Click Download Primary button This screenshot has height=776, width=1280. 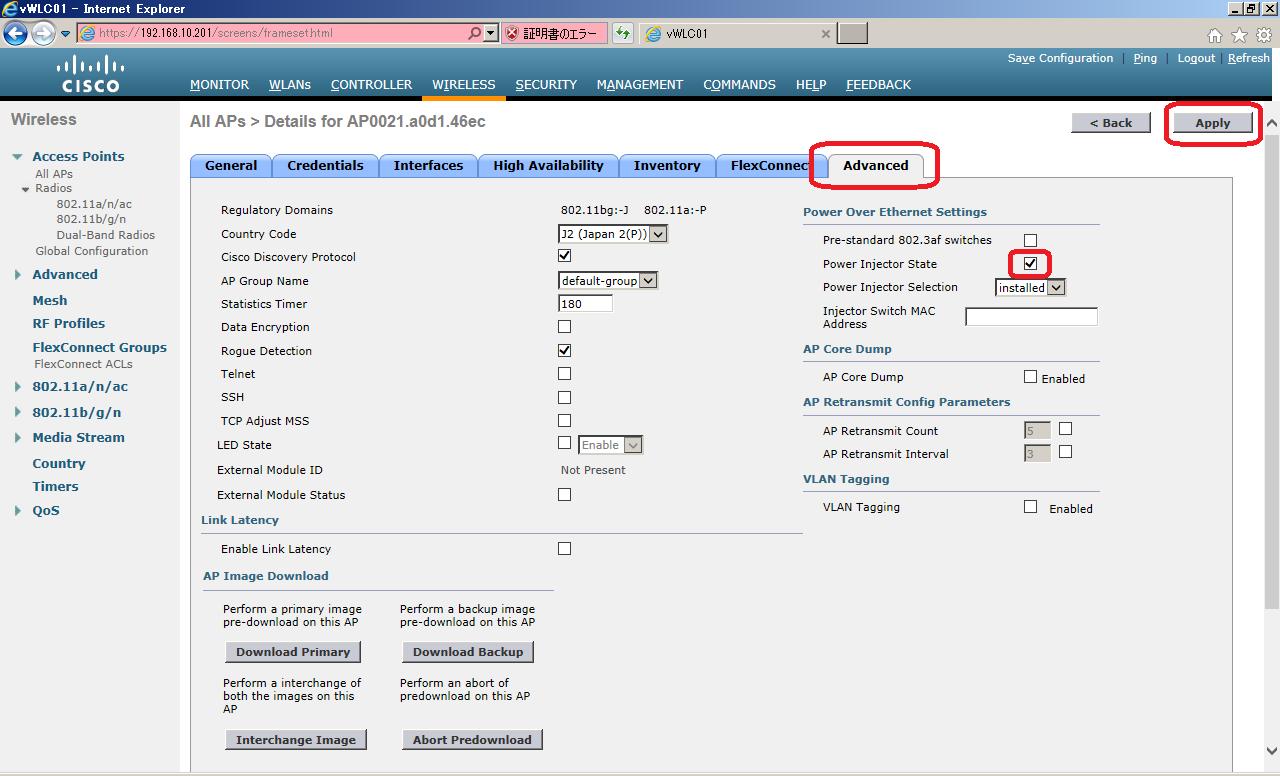point(293,652)
